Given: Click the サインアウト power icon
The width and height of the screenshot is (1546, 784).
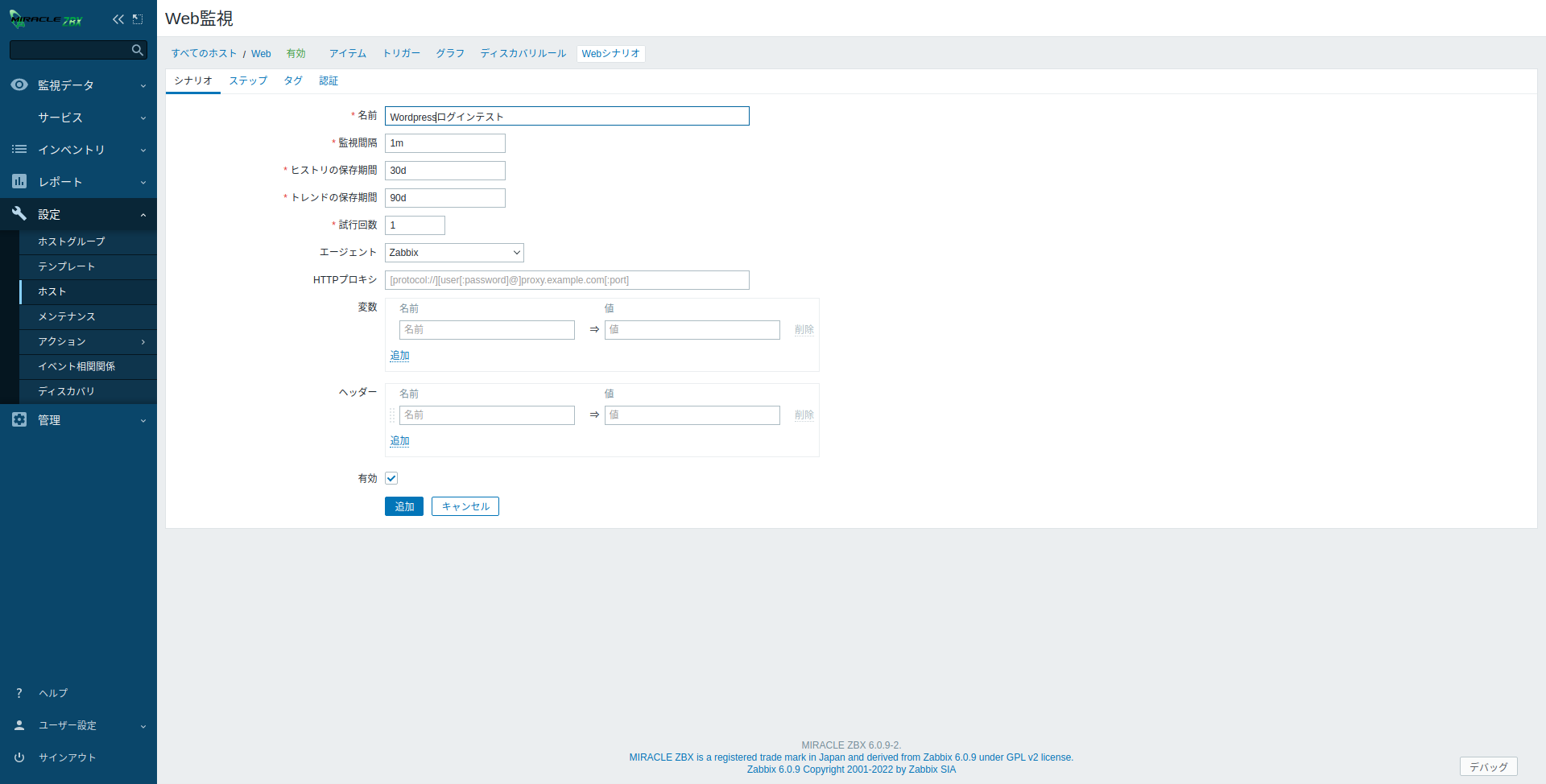Looking at the screenshot, I should 19,757.
